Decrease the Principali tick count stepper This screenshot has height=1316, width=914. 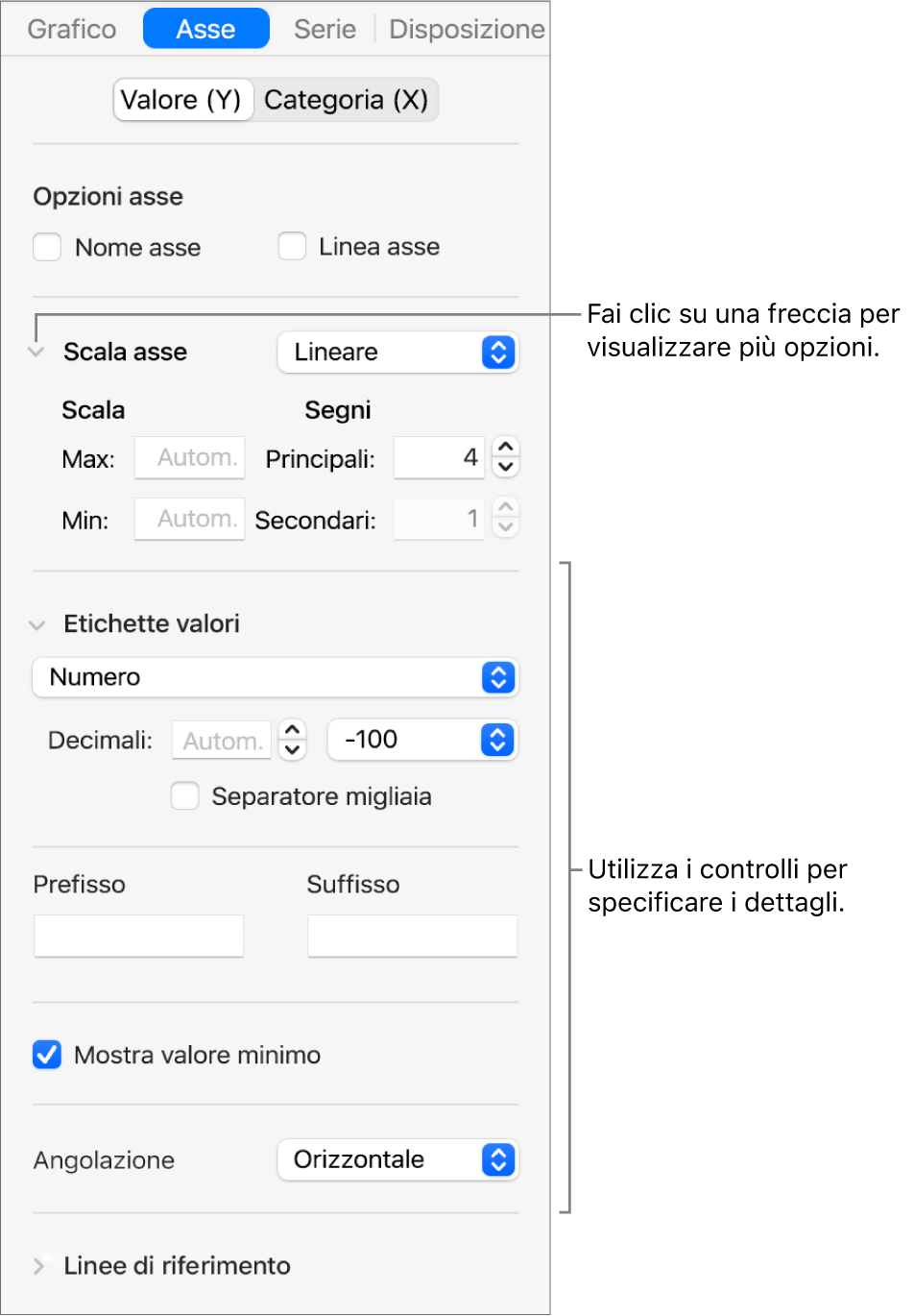tap(506, 468)
